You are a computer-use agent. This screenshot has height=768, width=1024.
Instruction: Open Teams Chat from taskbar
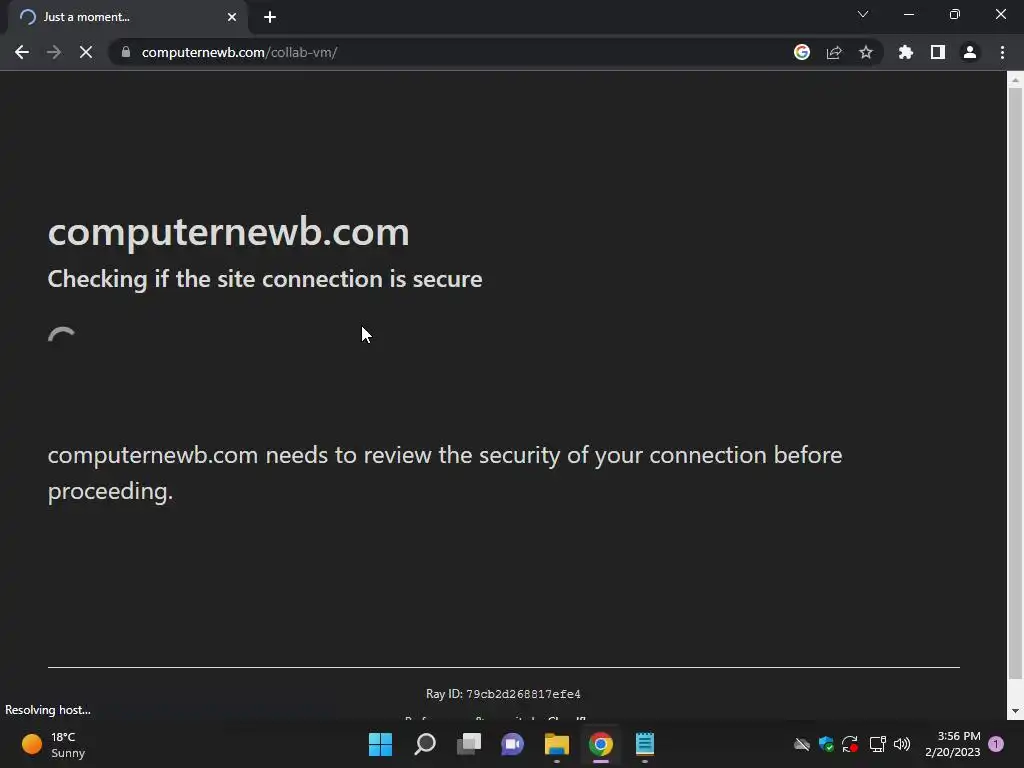click(x=513, y=744)
